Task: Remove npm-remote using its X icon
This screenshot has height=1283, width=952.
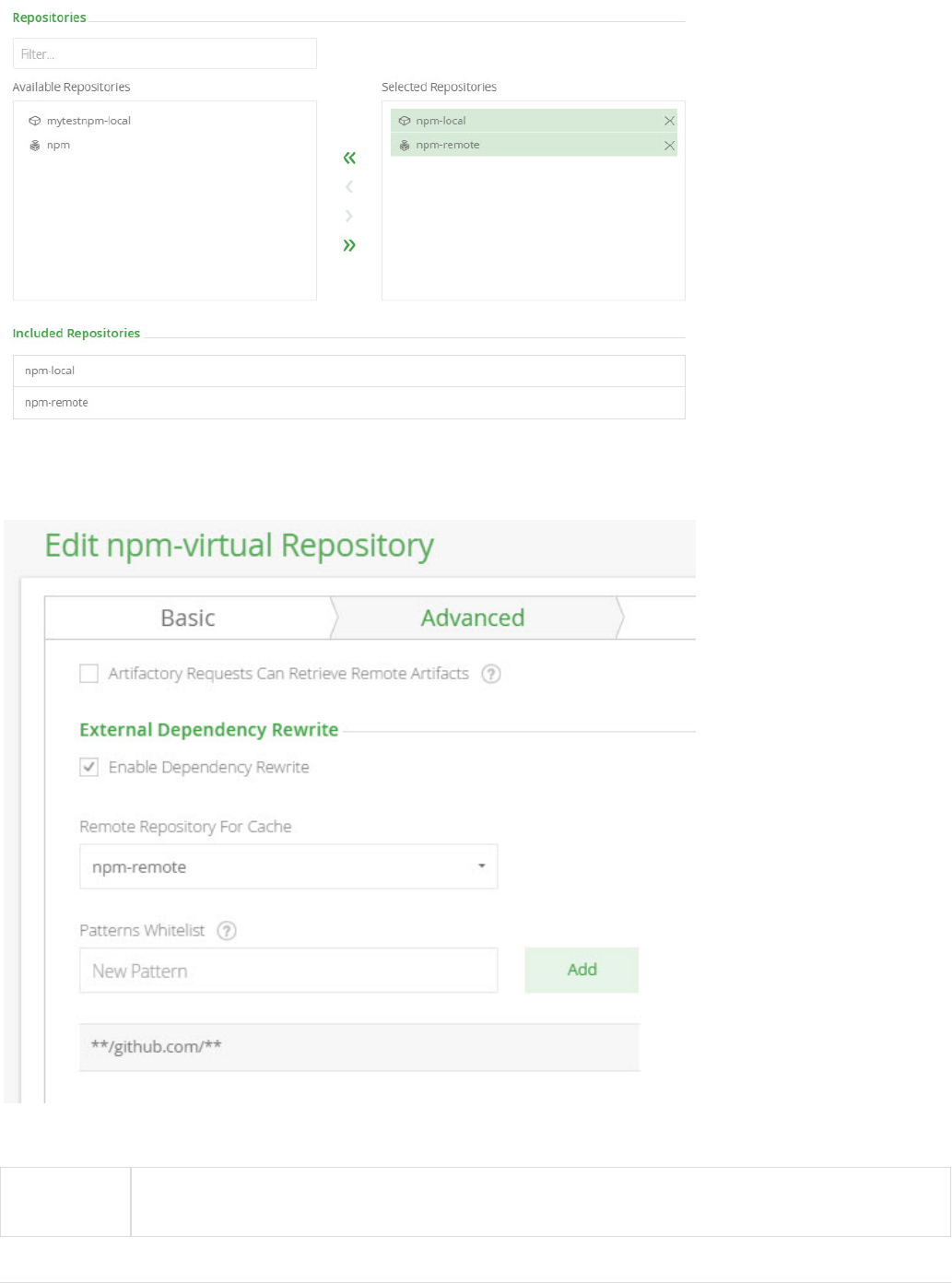Action: (x=669, y=146)
